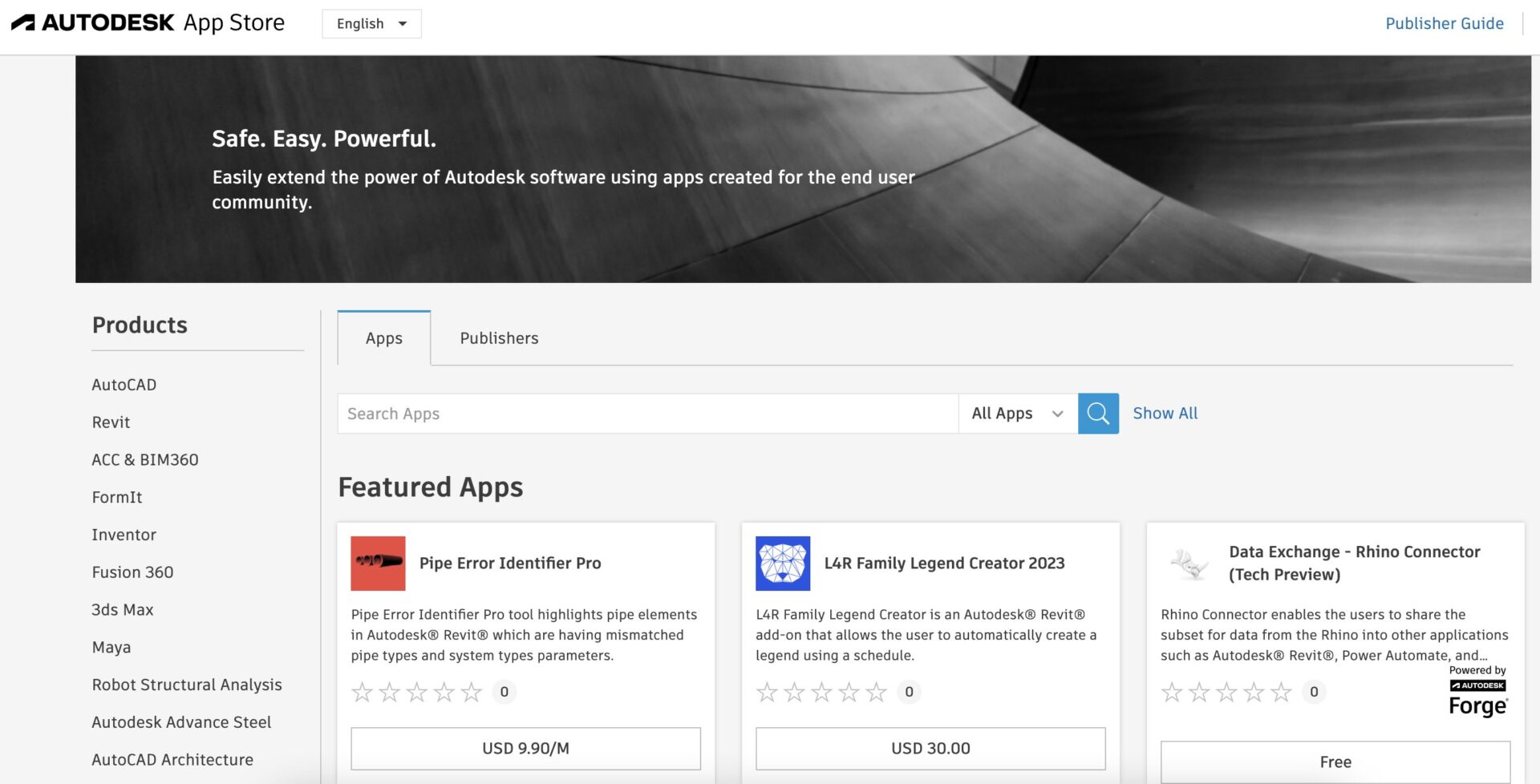Click the magnifier search button

pos(1098,414)
